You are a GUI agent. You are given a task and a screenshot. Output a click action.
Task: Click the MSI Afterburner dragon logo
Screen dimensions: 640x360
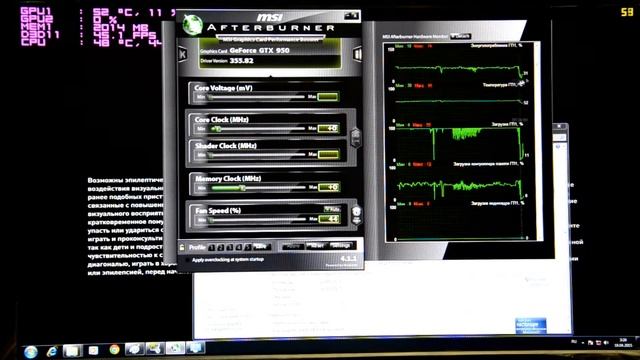(x=192, y=25)
